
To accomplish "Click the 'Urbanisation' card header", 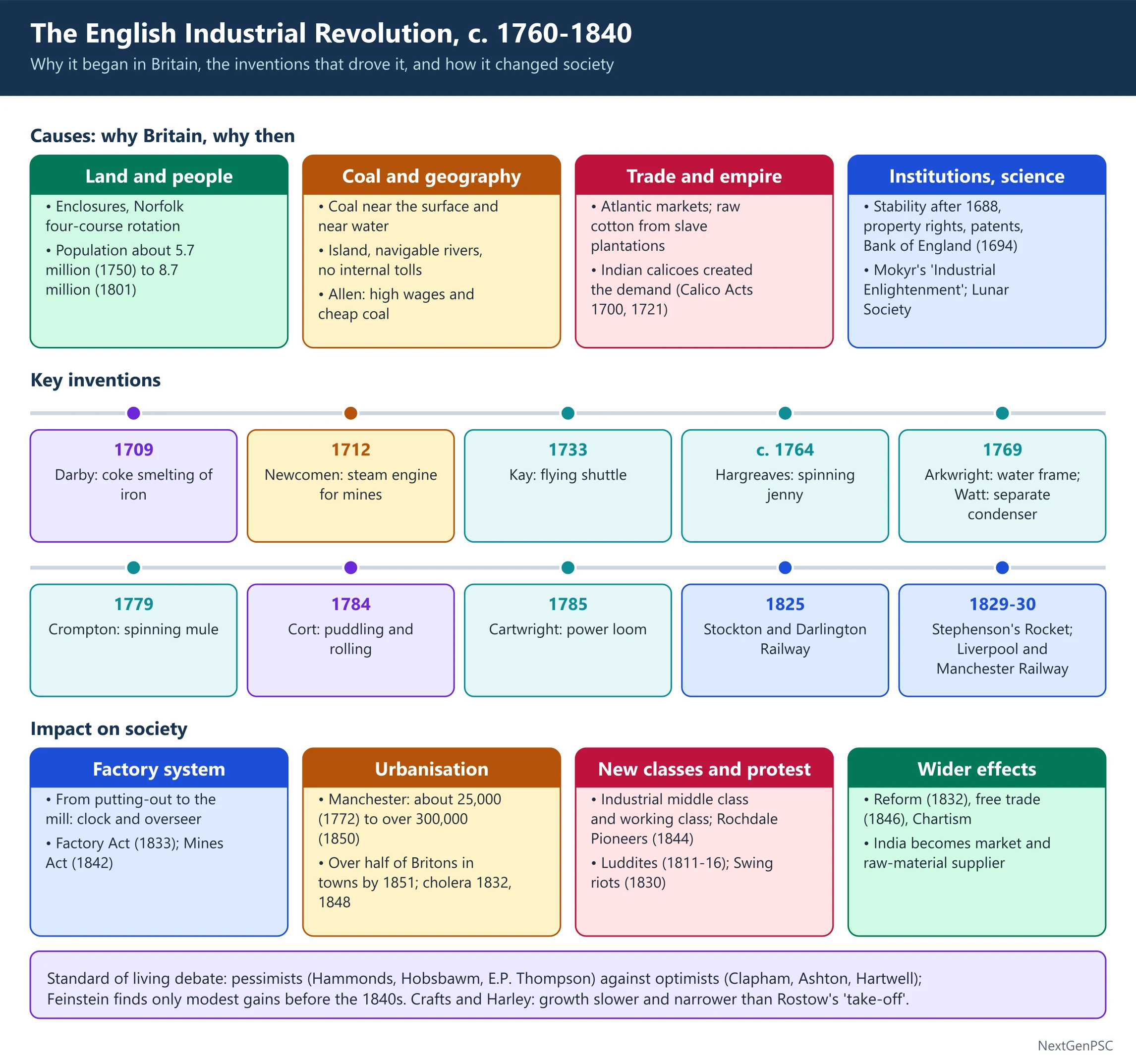I will point(431,769).
